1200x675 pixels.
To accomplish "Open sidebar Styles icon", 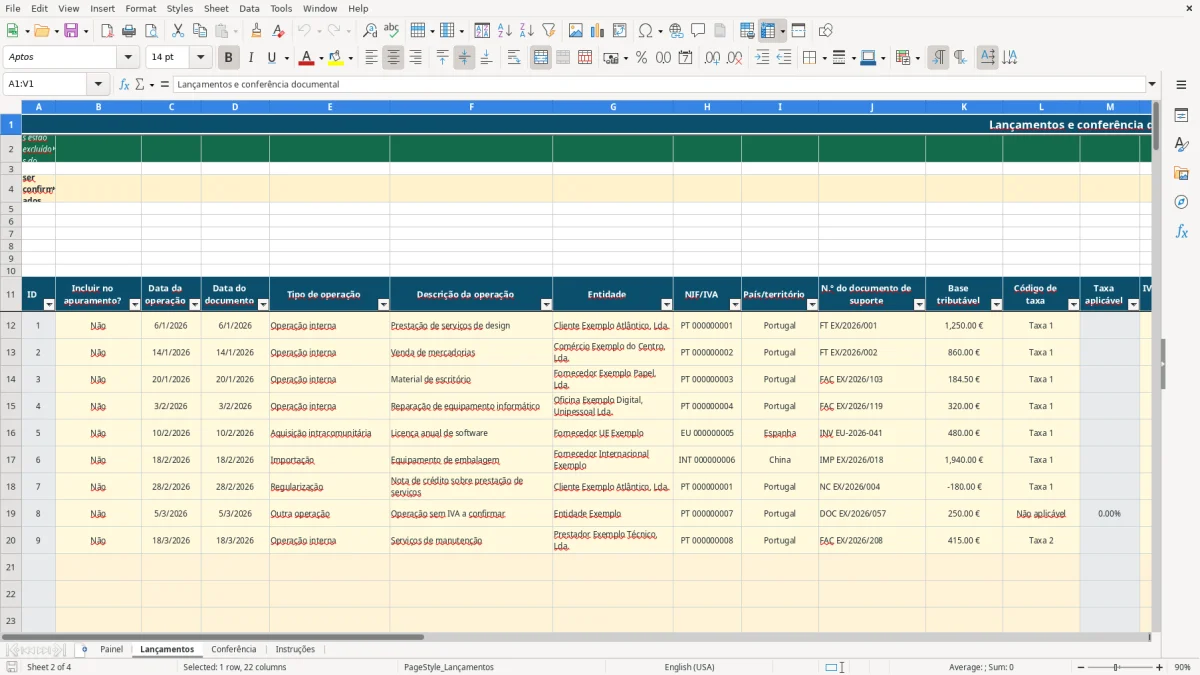I will 1181,144.
